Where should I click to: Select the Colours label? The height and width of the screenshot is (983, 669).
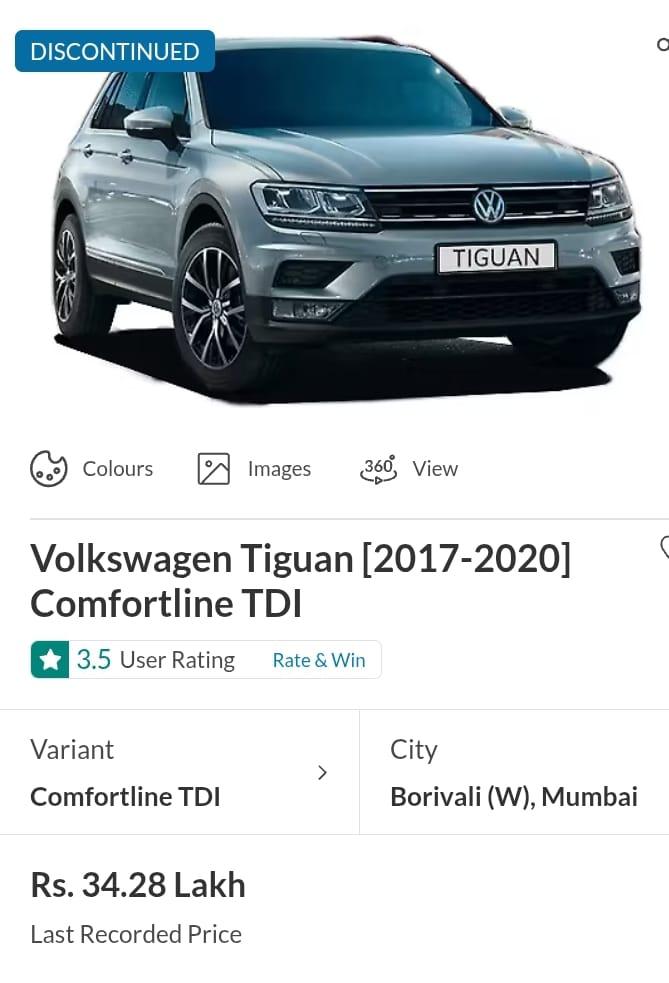[x=118, y=468]
